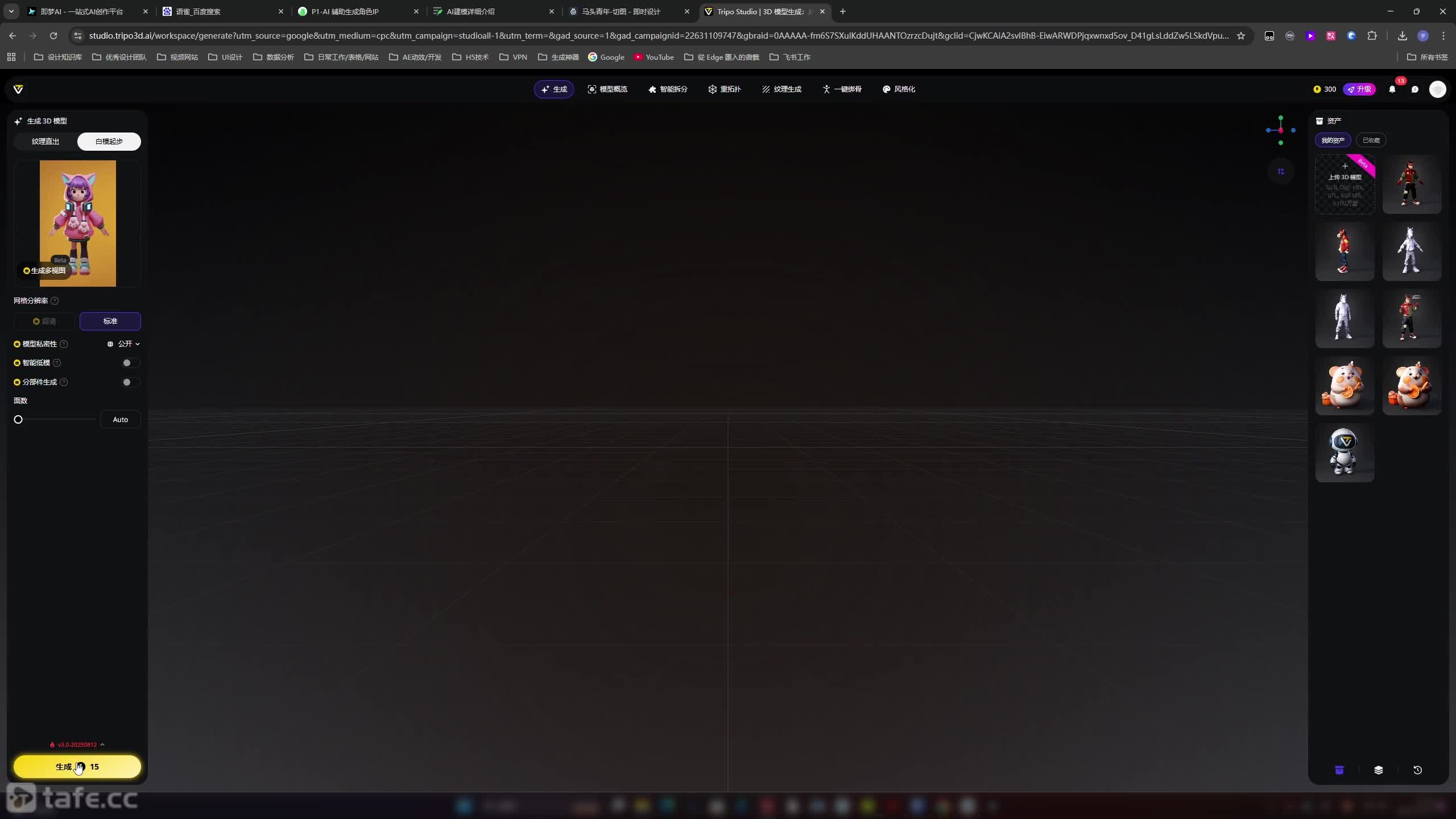Open the 公开 privacy dropdown

124,344
